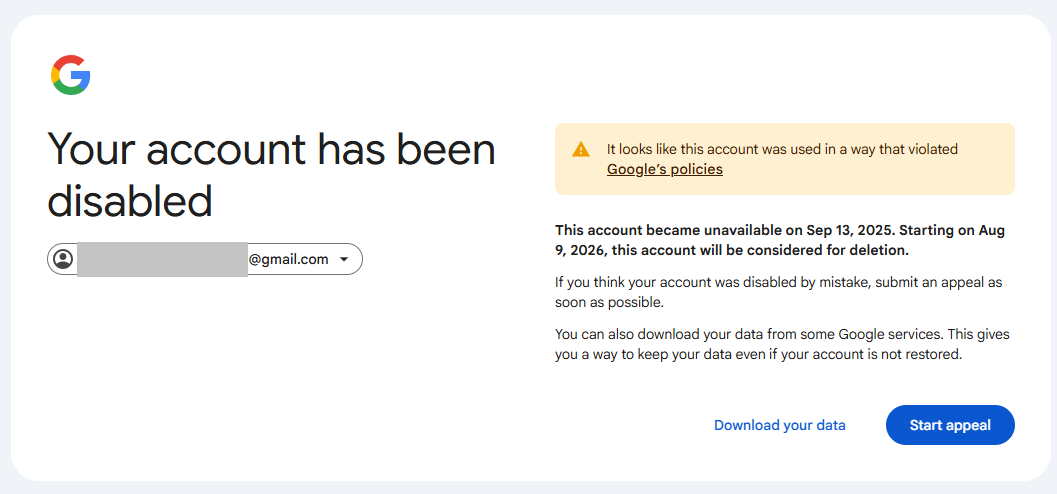Click the redacted gray email address area

(162, 259)
